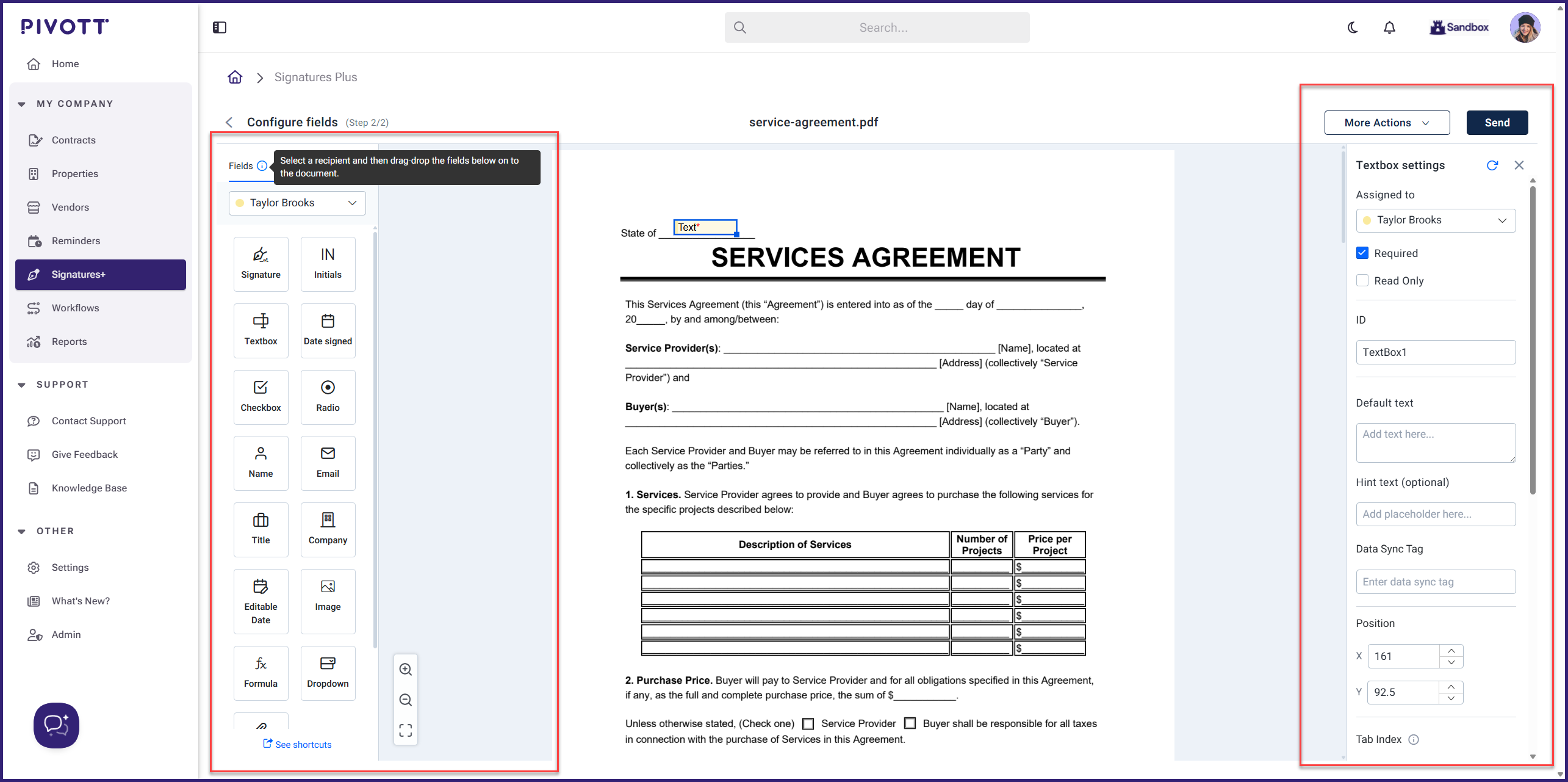This screenshot has width=1568, height=782.
Task: Collapse the OTHER section
Action: tap(22, 531)
